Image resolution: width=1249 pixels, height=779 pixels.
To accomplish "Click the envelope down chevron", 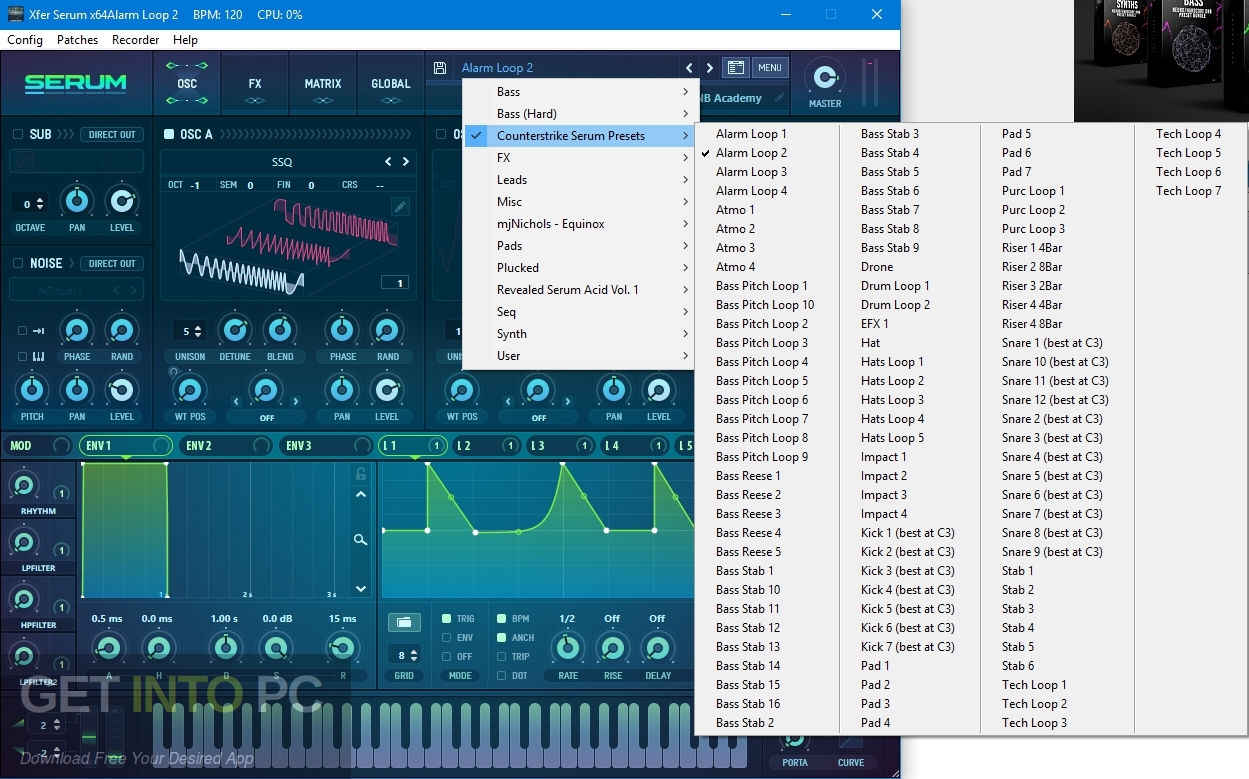I will [361, 589].
